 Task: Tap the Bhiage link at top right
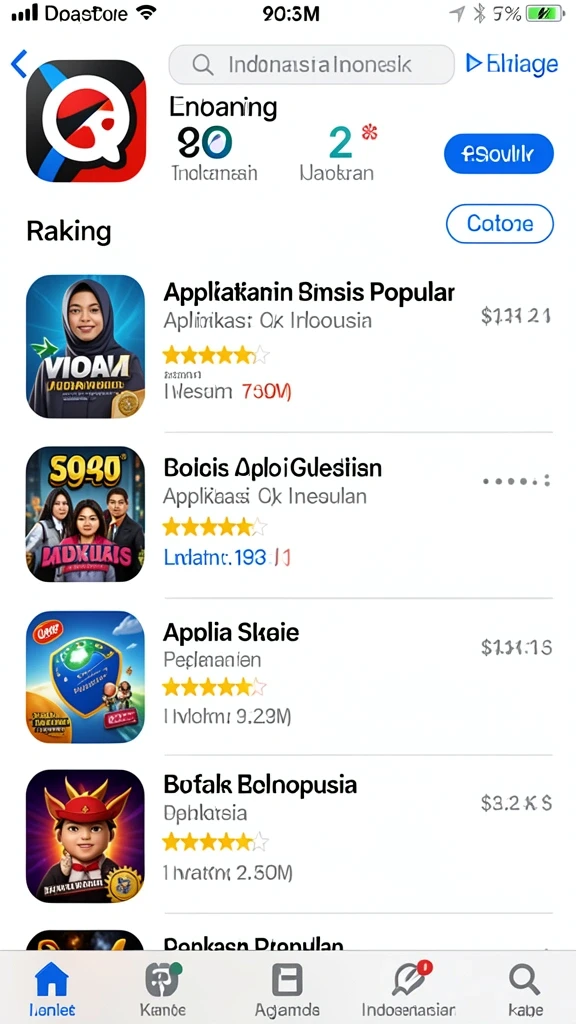pos(512,63)
